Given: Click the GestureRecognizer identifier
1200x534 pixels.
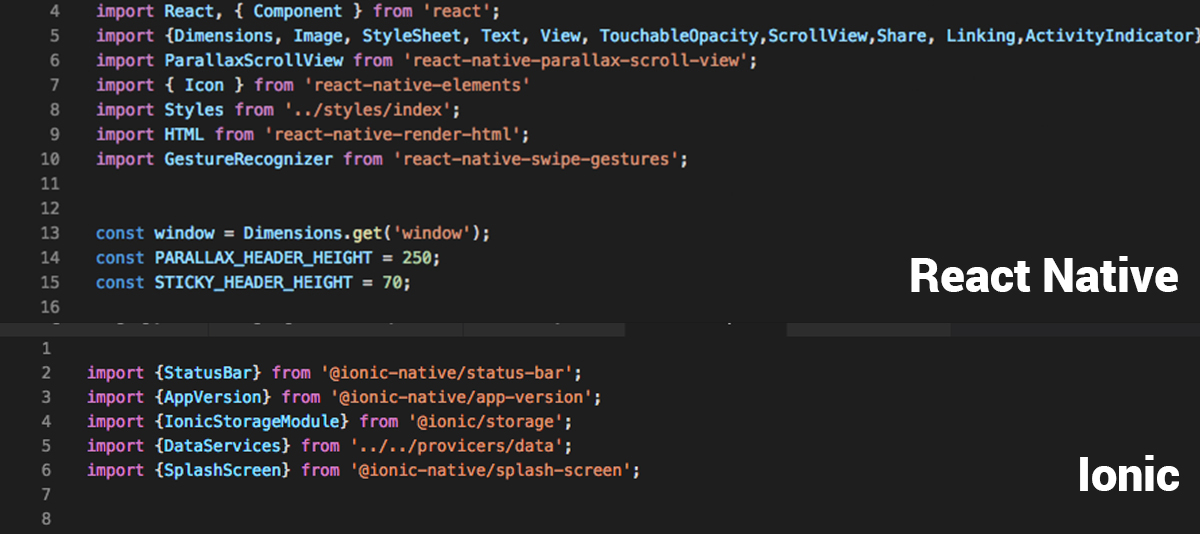Looking at the screenshot, I should pos(249,158).
